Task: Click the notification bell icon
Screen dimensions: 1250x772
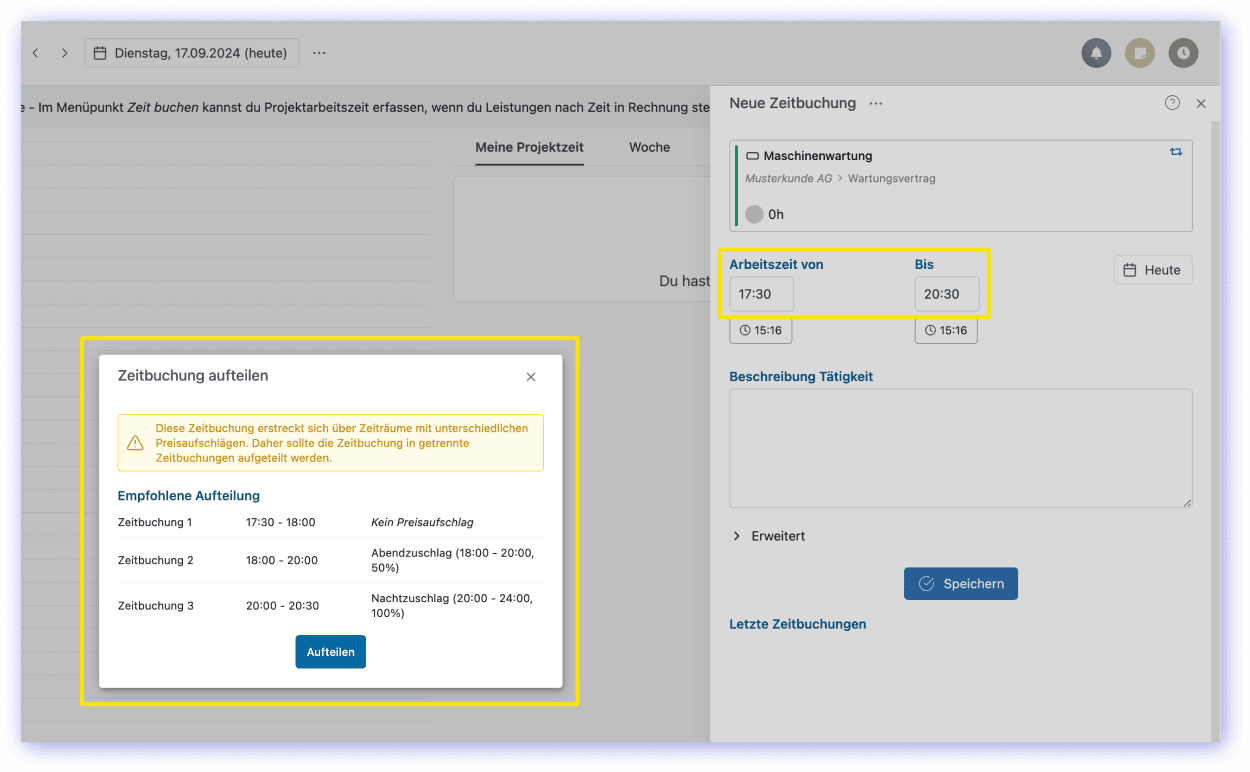Action: (x=1096, y=53)
